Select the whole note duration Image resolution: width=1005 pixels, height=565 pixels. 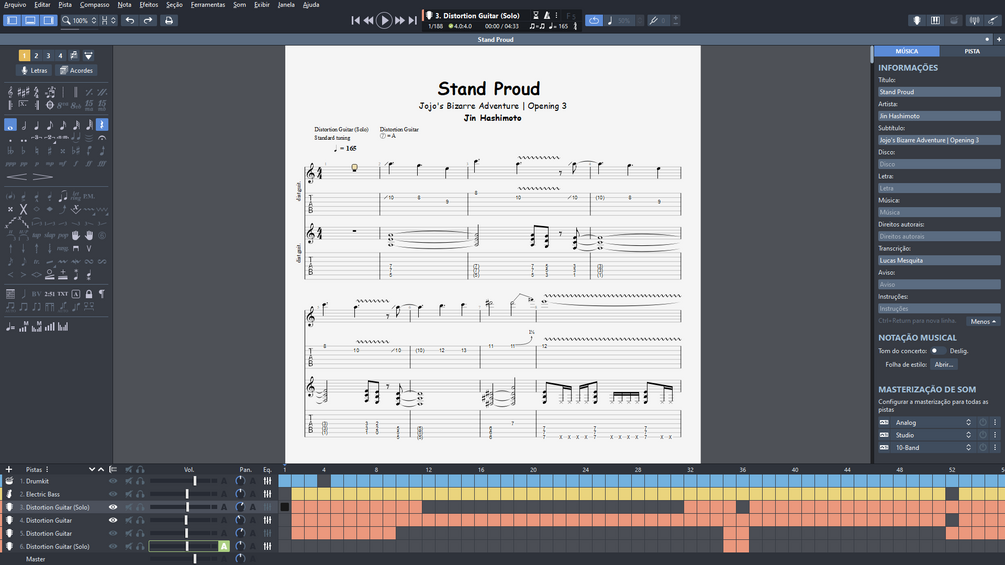click(x=10, y=125)
